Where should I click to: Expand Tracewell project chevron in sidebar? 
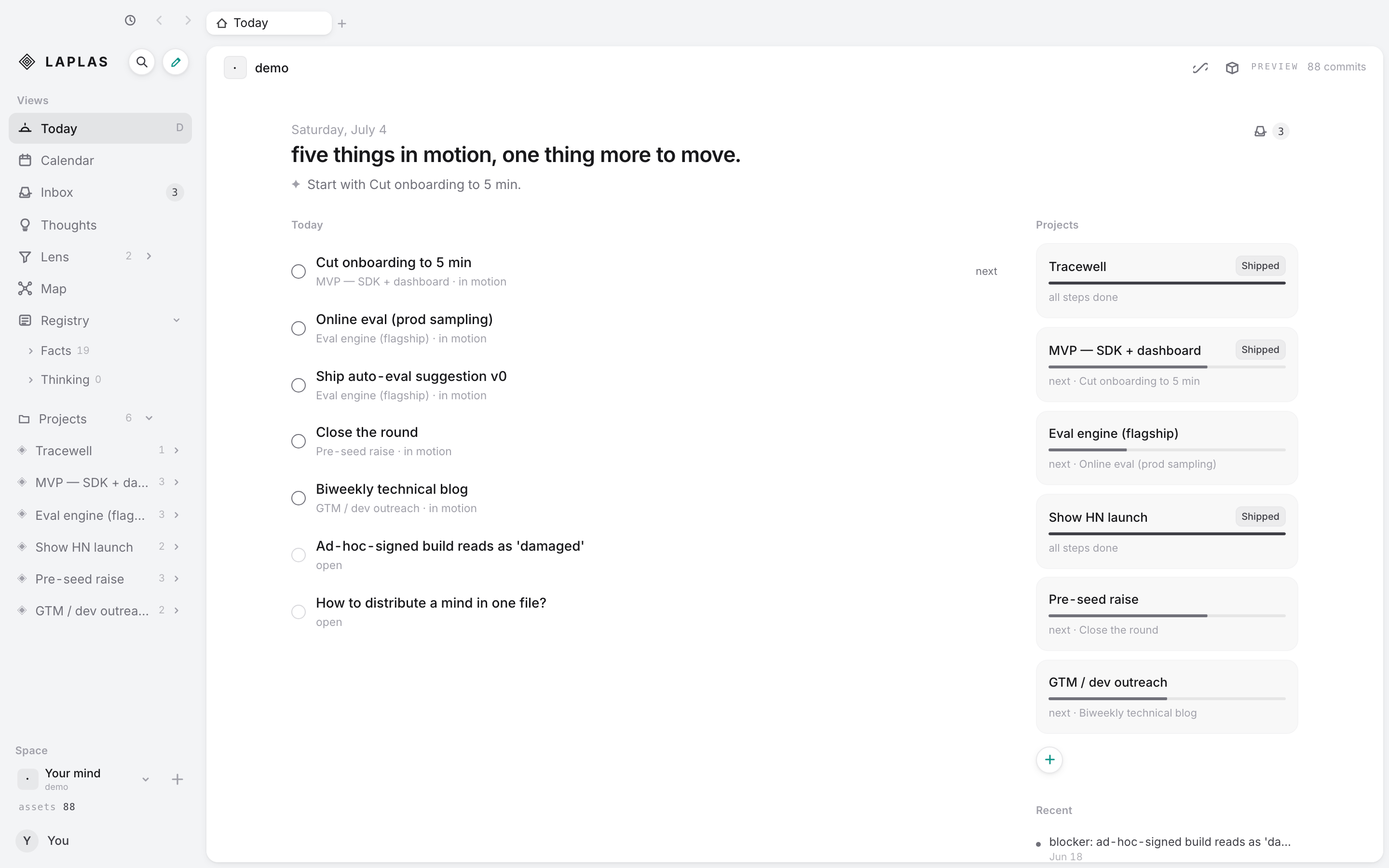click(x=177, y=451)
